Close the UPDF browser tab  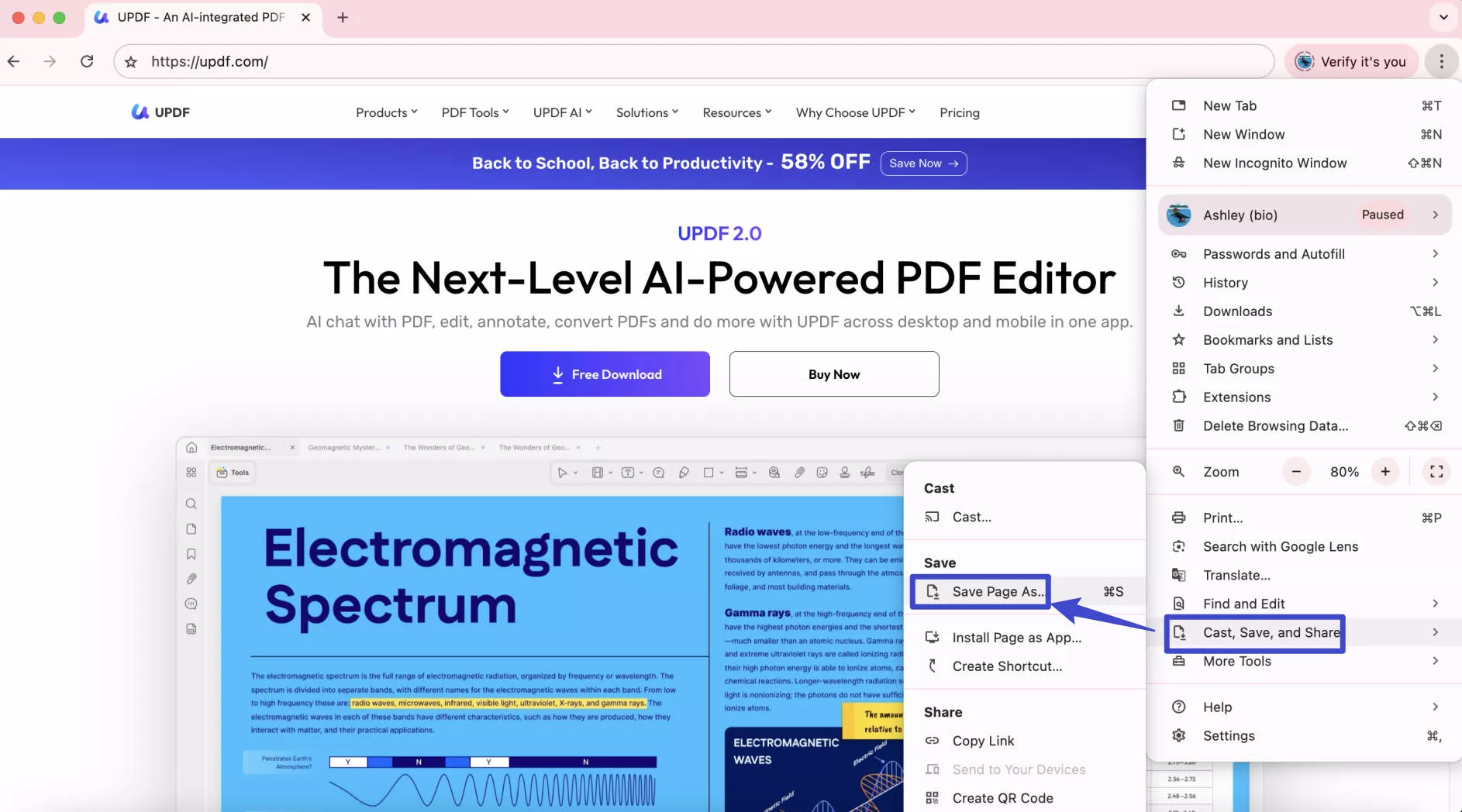click(x=306, y=17)
